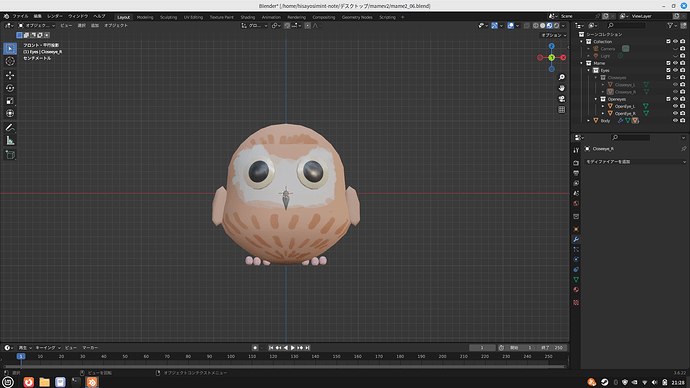Switch to the Sculpting workspace tab
Viewport: 690px width, 388px height.
click(x=168, y=17)
